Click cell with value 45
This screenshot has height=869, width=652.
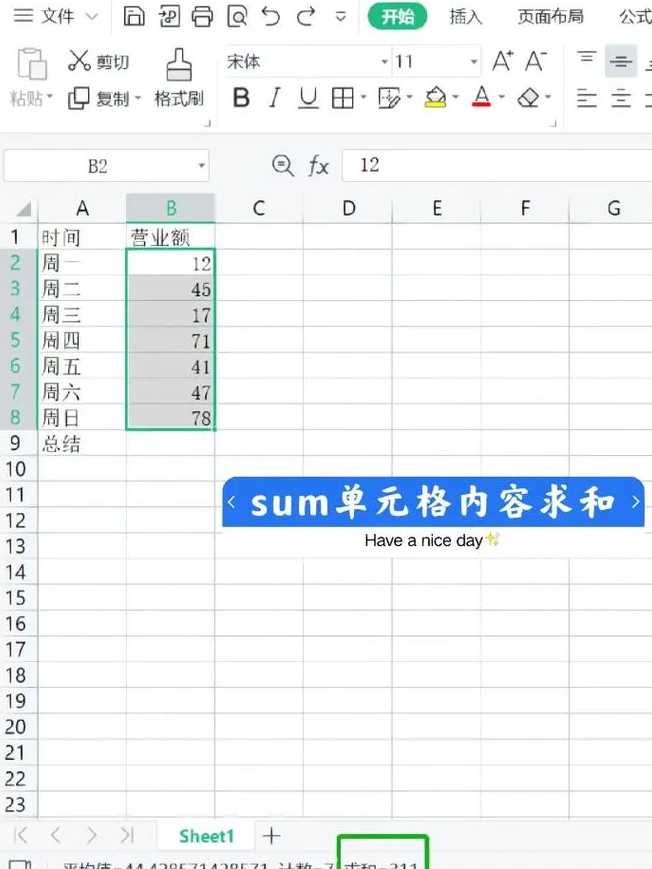point(170,289)
